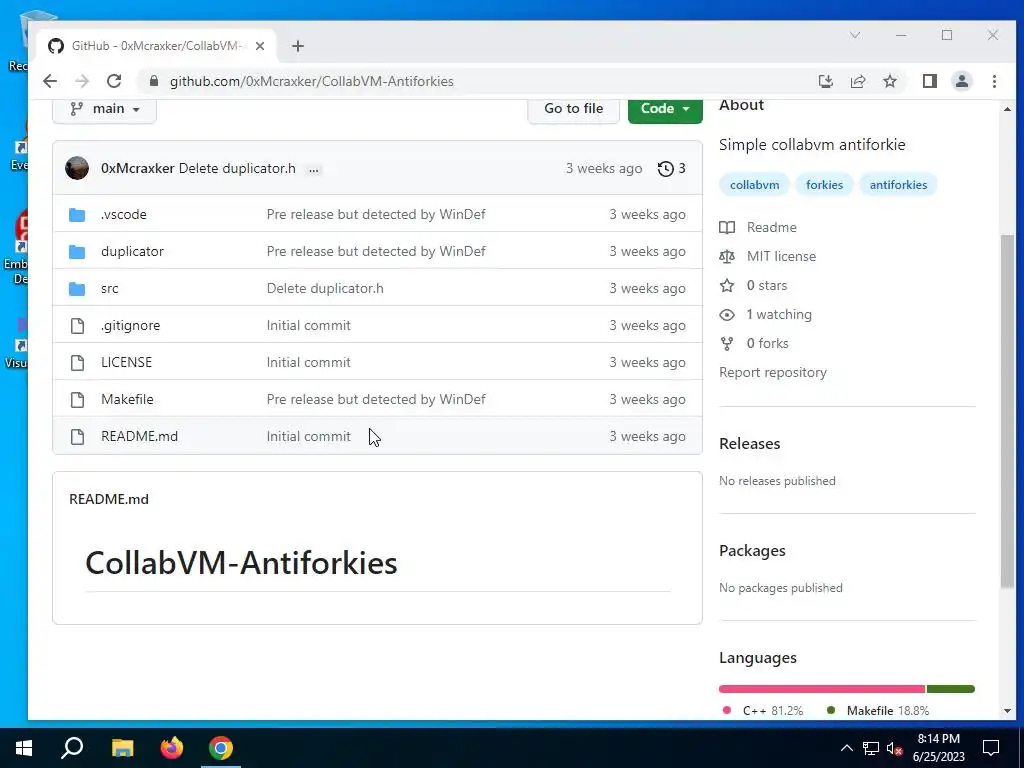Screen dimensions: 1024x768
Task: Bookmark this page with the star icon
Action: tap(889, 81)
